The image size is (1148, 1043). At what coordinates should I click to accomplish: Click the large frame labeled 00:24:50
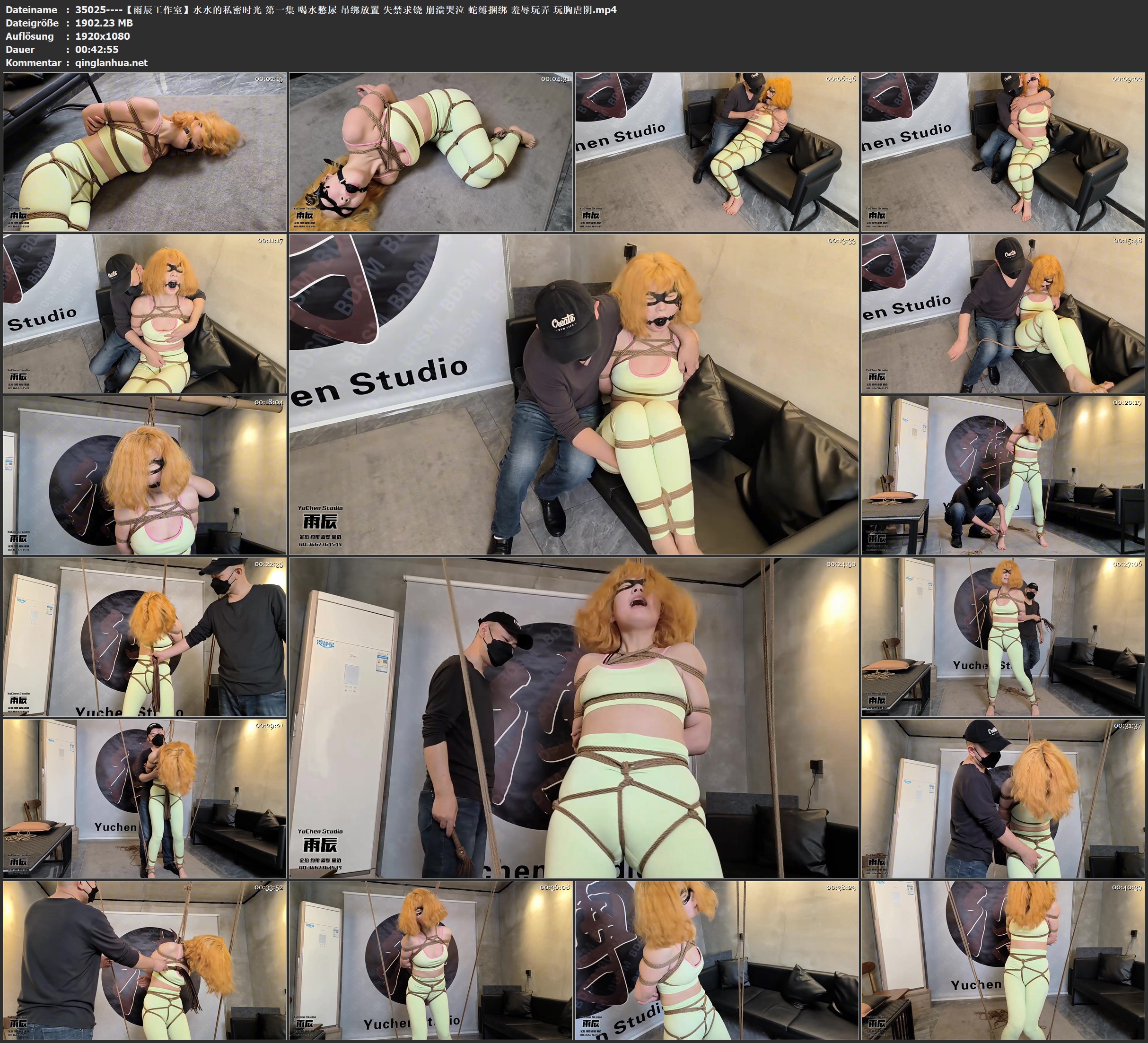tap(573, 717)
